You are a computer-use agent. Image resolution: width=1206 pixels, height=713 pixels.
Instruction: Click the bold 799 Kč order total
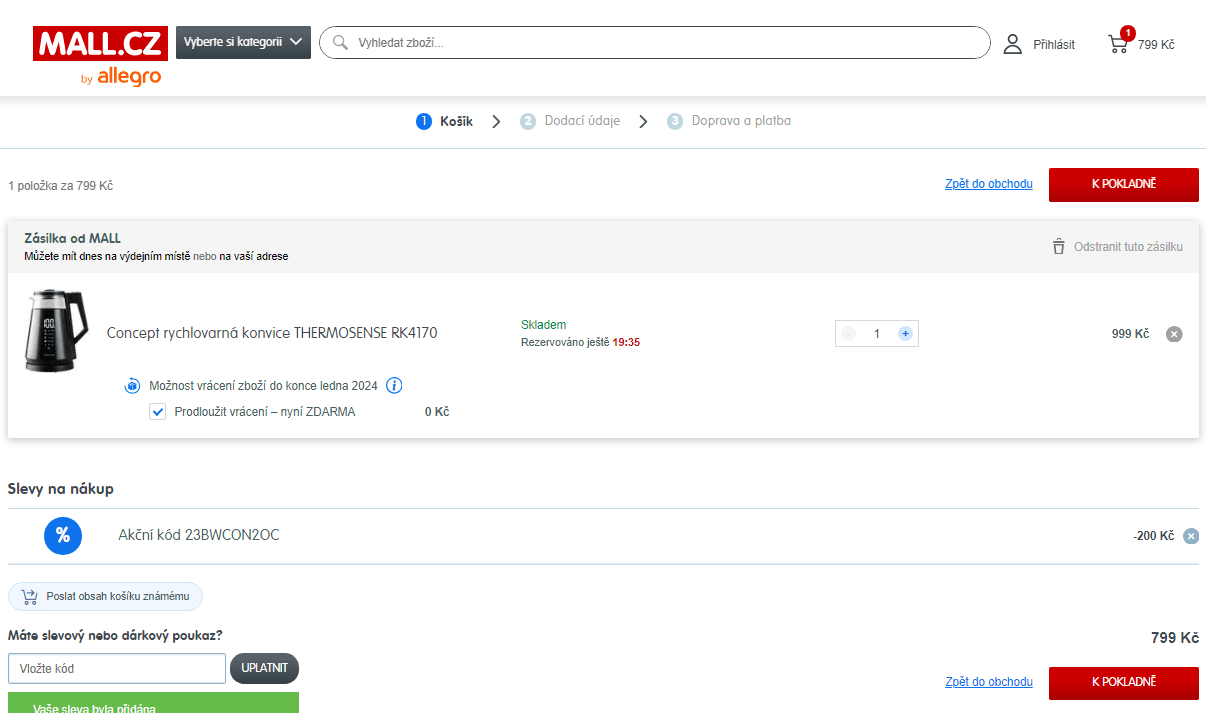pyautogui.click(x=1175, y=638)
